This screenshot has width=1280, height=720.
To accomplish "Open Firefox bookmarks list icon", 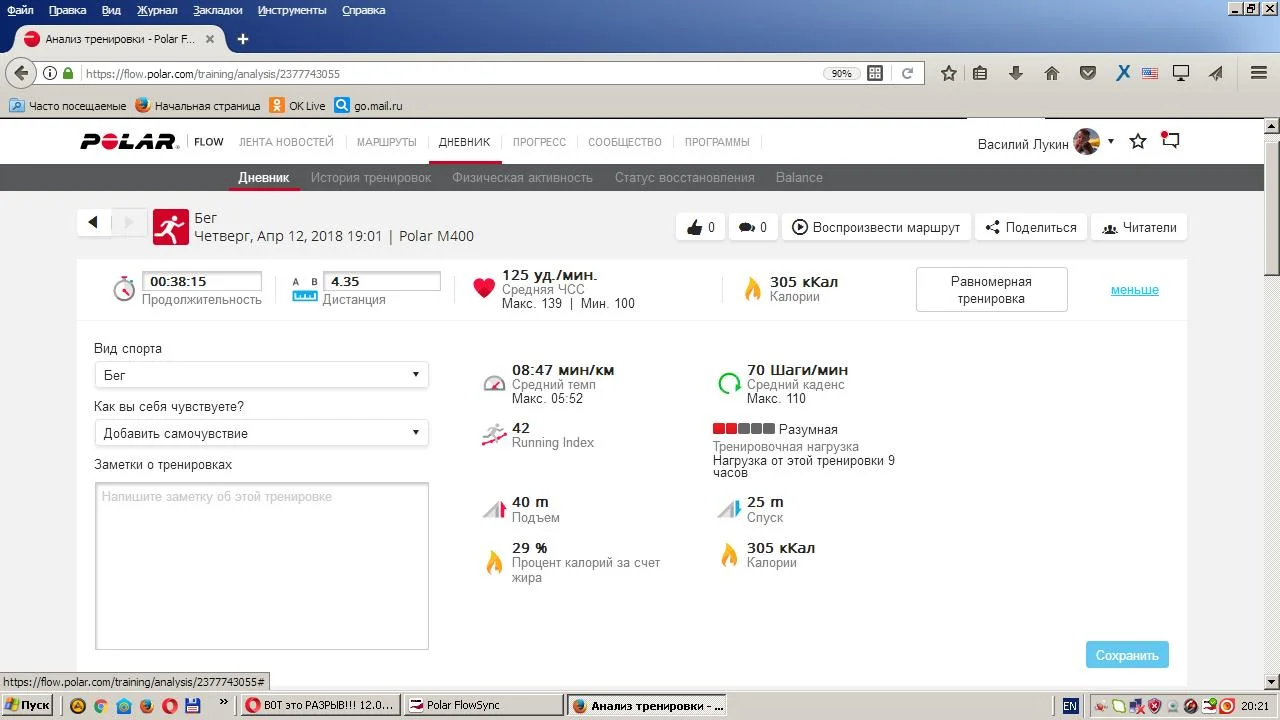I will point(980,73).
